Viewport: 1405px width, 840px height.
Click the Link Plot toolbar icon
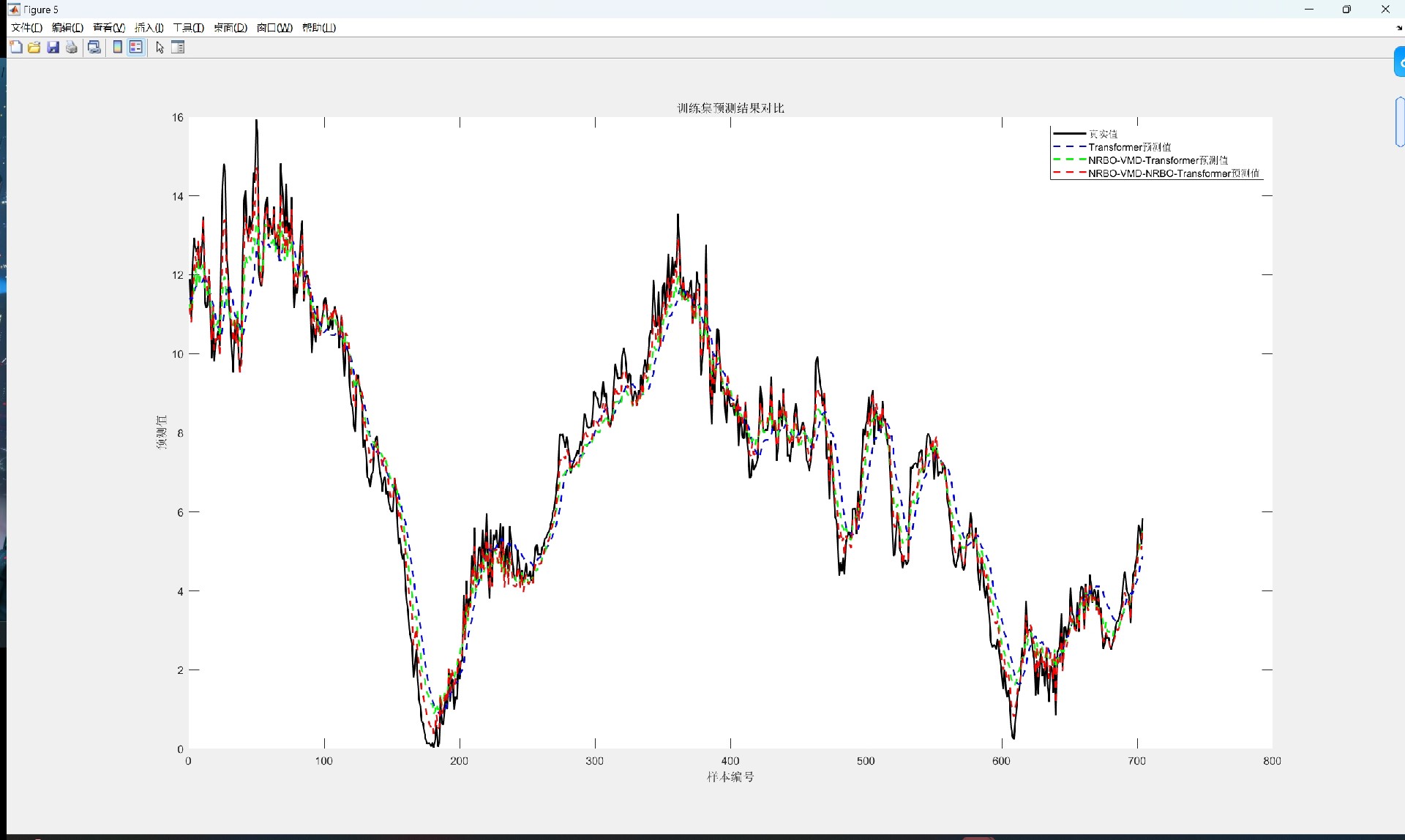tap(94, 48)
